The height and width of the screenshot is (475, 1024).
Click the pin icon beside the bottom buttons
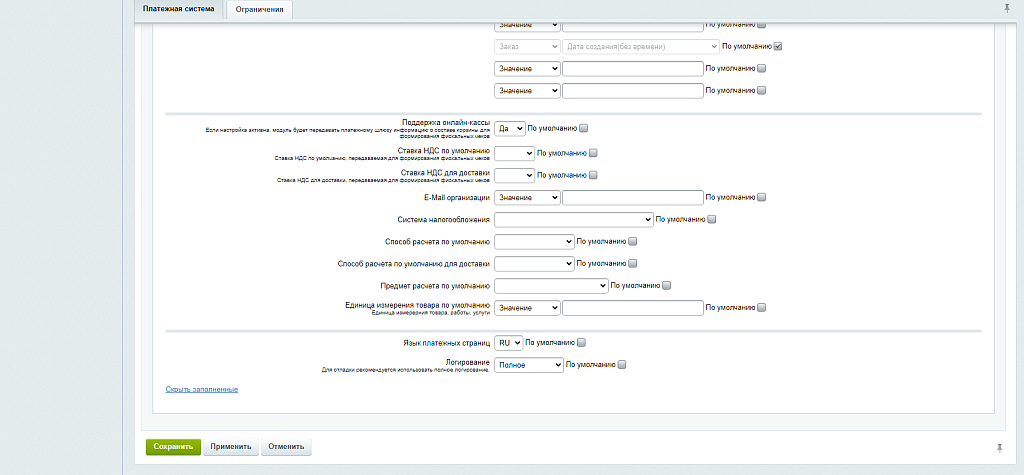[x=999, y=447]
